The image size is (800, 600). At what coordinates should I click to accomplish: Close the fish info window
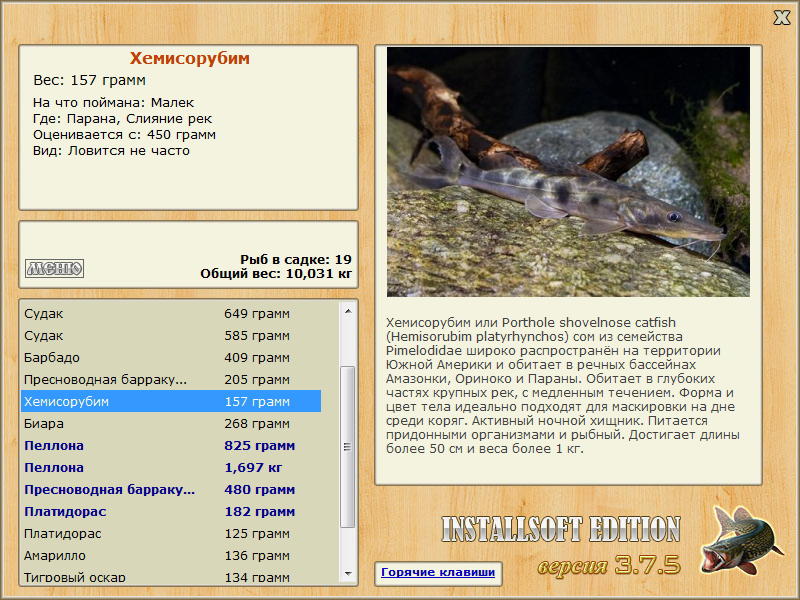point(781,18)
